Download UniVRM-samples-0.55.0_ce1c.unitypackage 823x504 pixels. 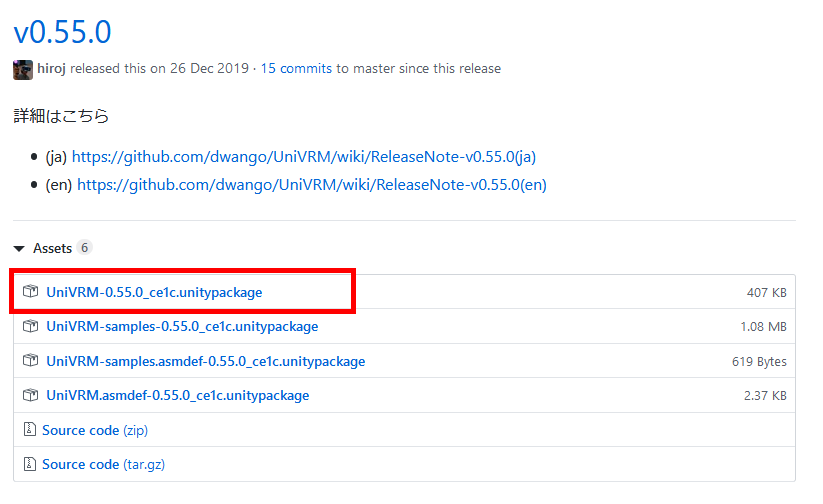coord(182,326)
